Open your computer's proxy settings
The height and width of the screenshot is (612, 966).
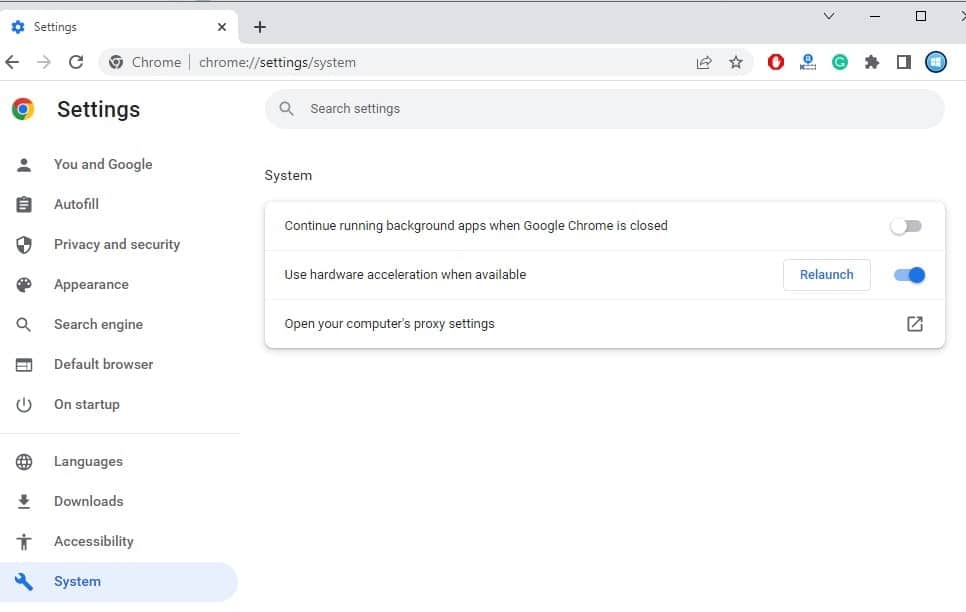click(914, 324)
